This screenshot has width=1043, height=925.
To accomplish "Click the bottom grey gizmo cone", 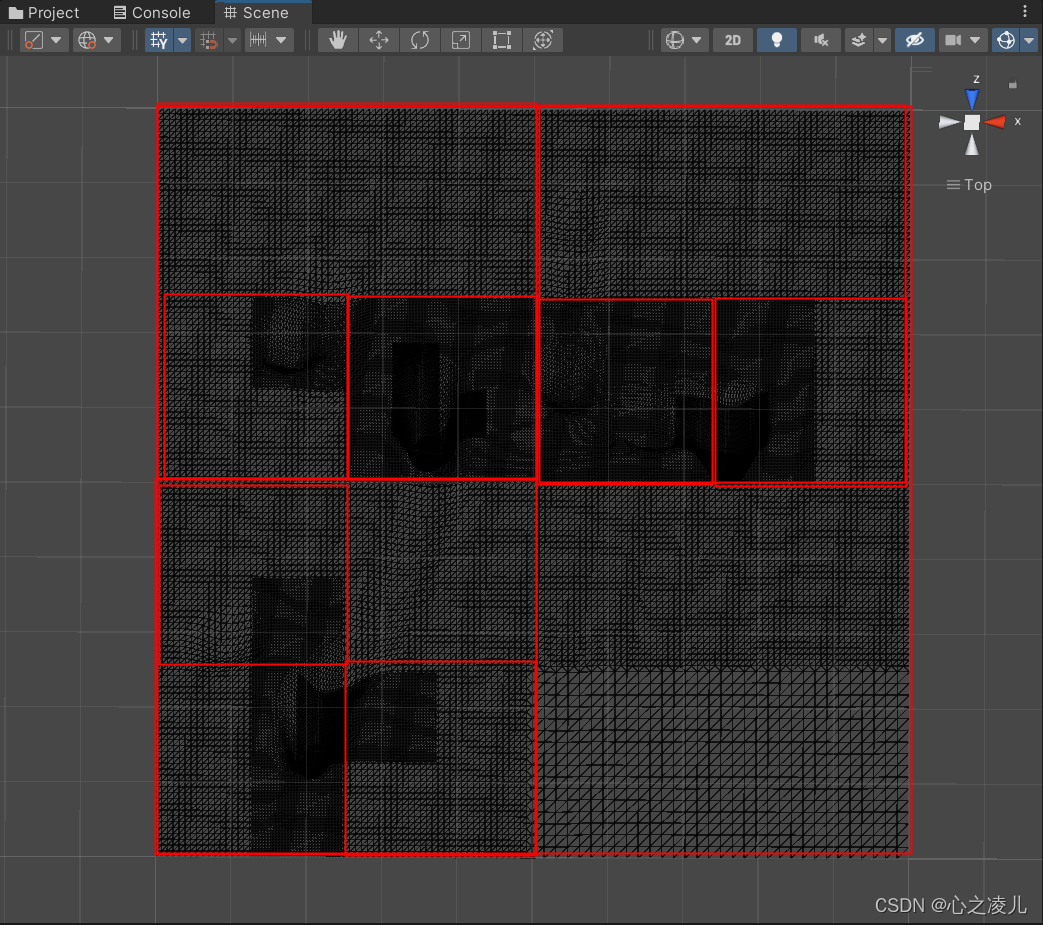I will [x=972, y=145].
